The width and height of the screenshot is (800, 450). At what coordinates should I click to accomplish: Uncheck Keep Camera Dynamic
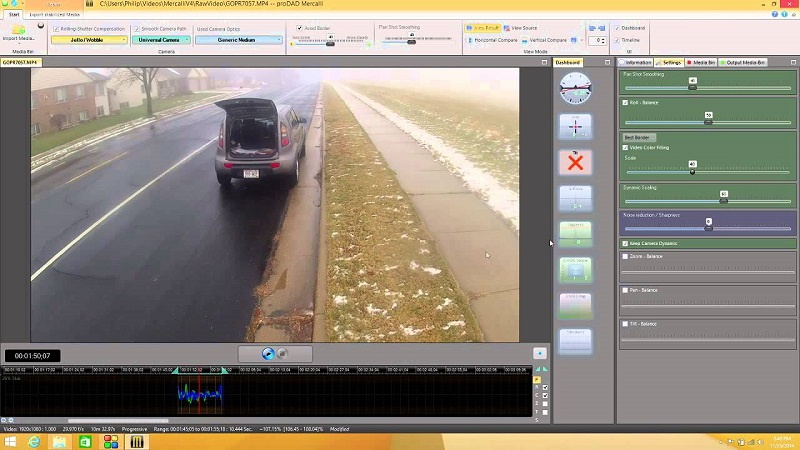[626, 243]
